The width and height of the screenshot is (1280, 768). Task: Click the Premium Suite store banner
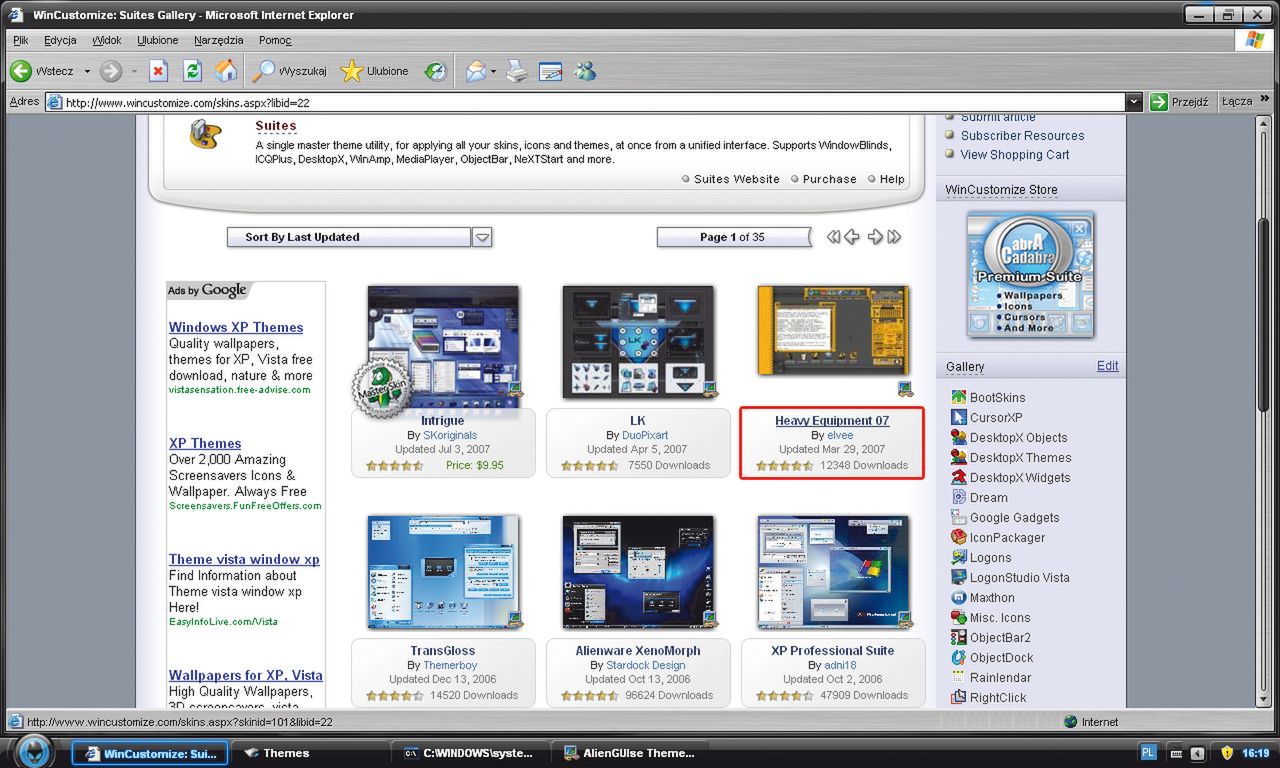(x=1031, y=274)
